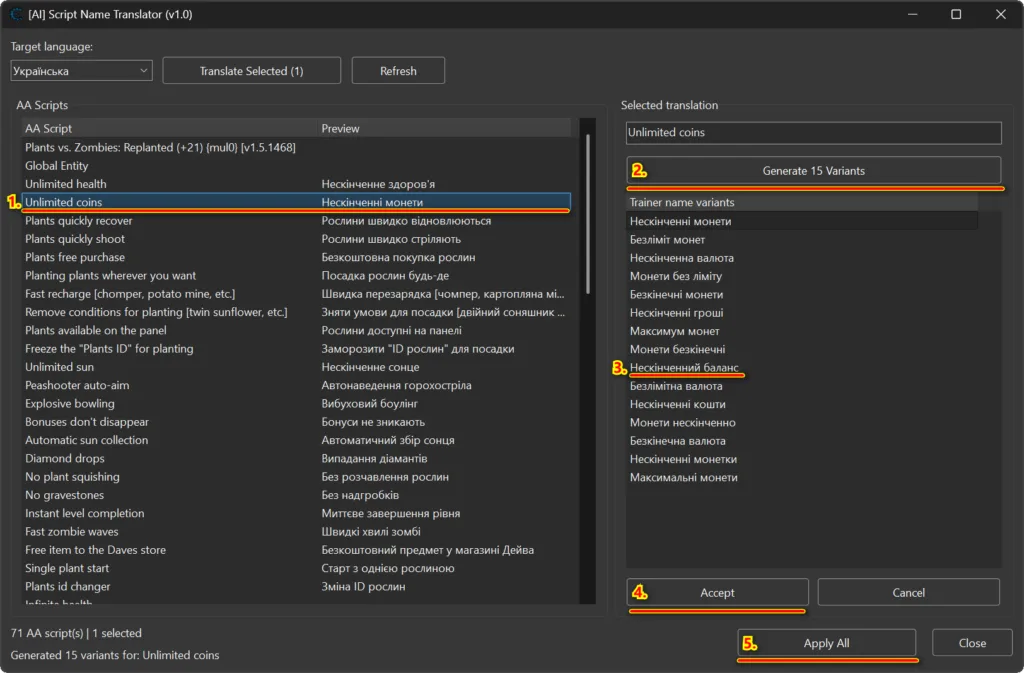
Task: Select the 'Unlimited sun' row
Action: click(x=296, y=367)
